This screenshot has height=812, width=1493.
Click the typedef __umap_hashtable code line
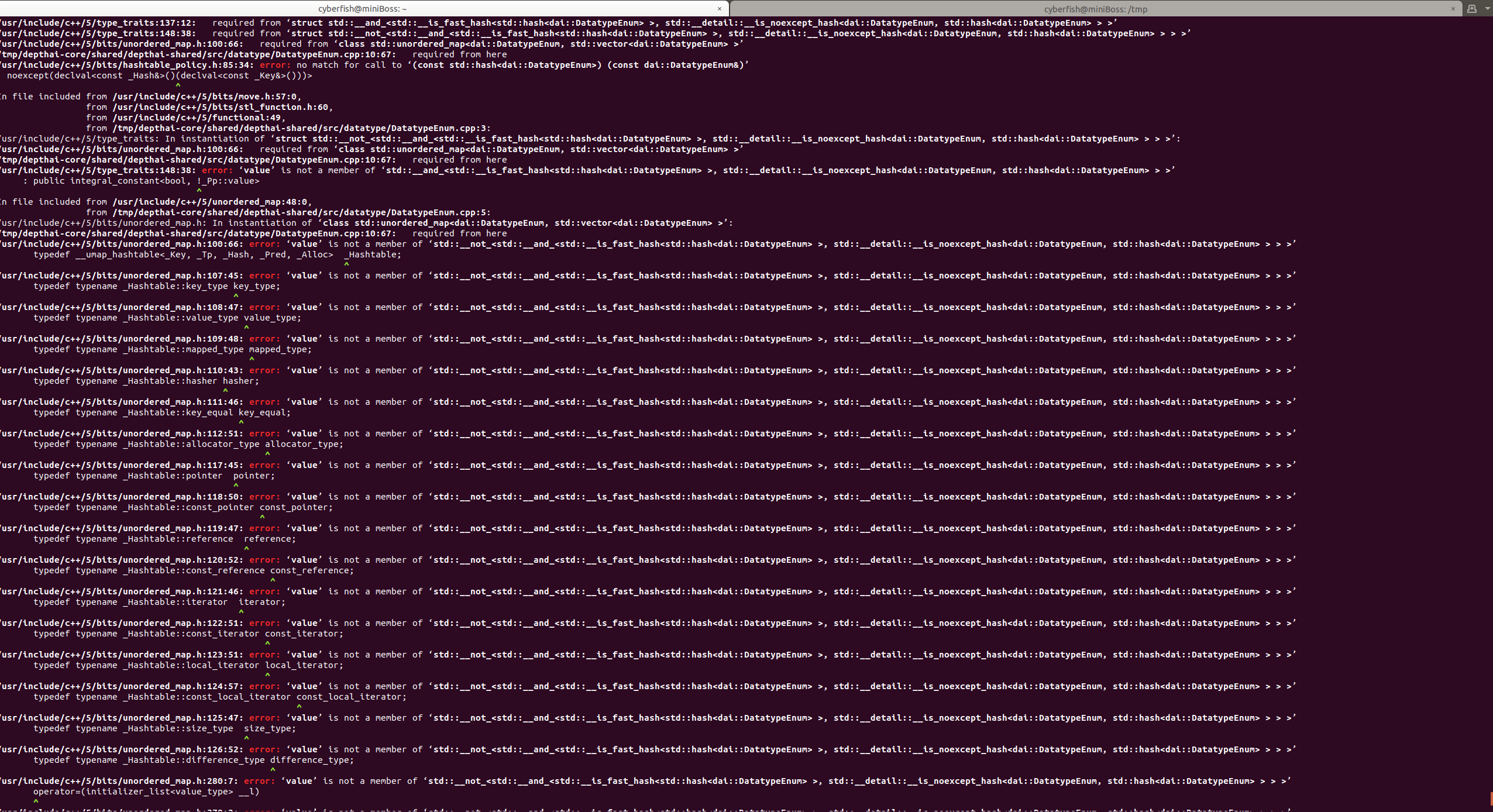(x=216, y=254)
